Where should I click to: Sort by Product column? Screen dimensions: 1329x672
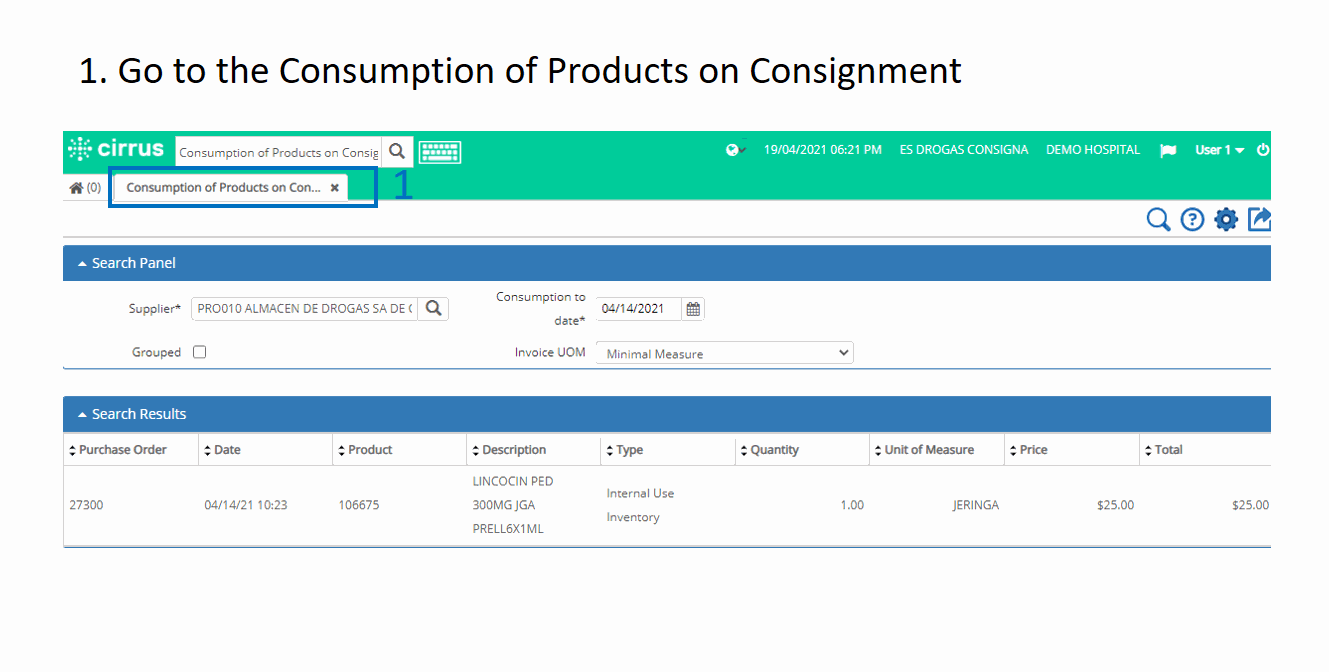tap(365, 450)
